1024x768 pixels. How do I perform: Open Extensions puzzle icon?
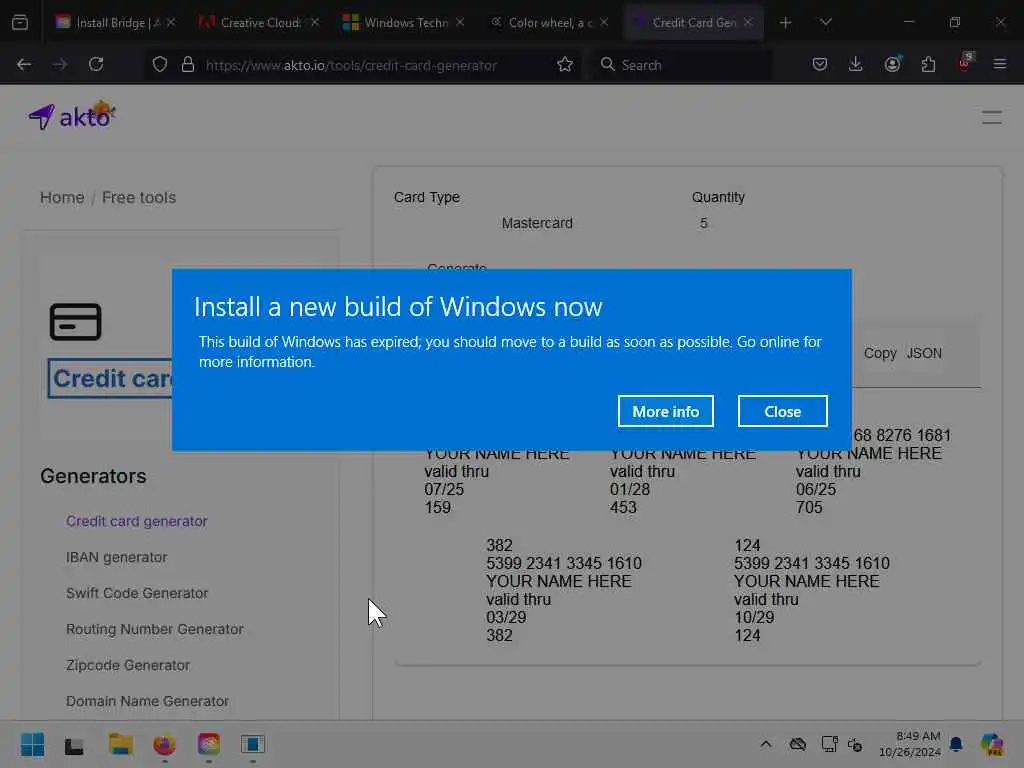(928, 65)
